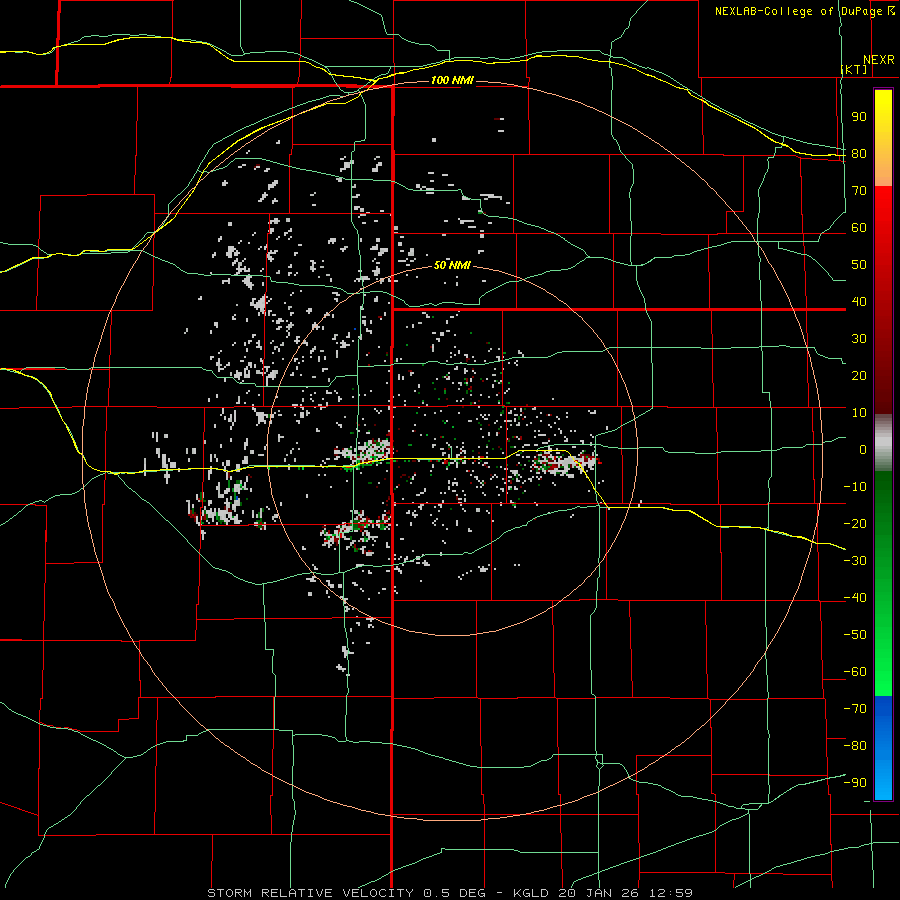Click the 0.5 DEG elevation text

click(x=454, y=893)
